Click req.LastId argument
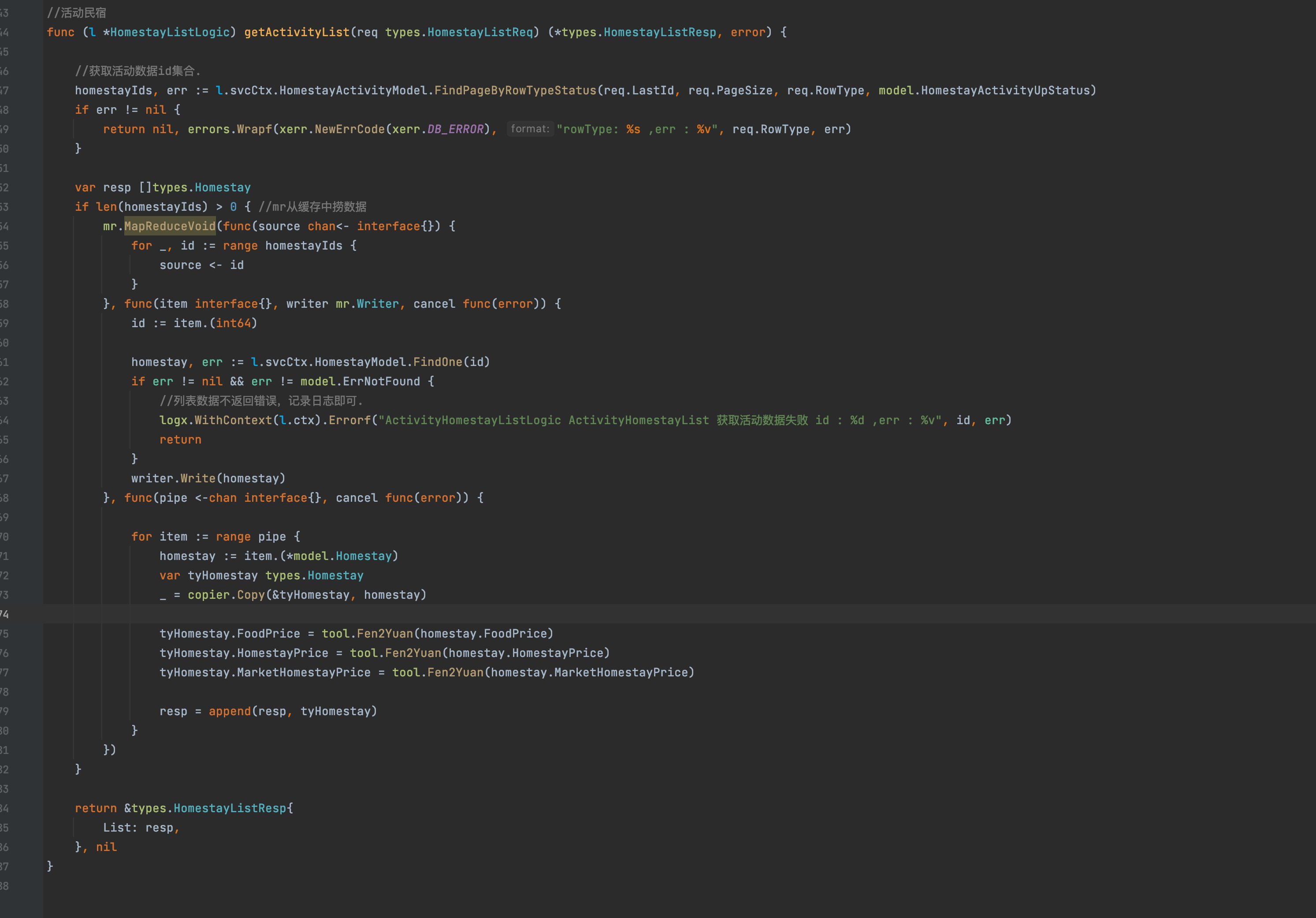The height and width of the screenshot is (918, 1316). pos(639,90)
